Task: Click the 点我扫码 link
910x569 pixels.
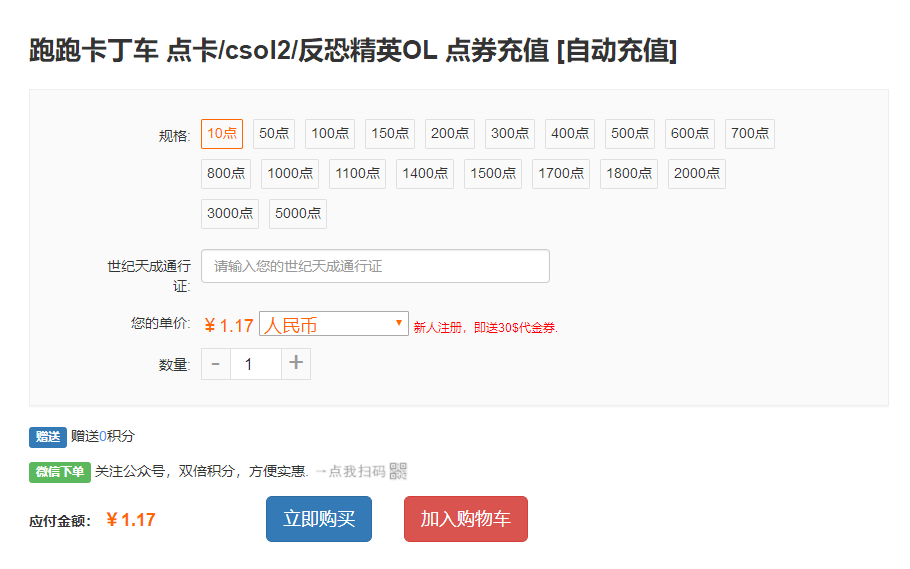Action: click(x=356, y=471)
